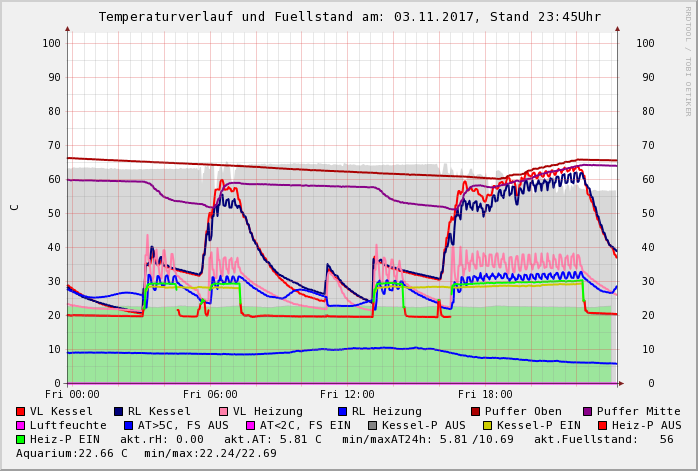The image size is (698, 471).
Task: Select the dark red Puffer Oben swatch
Action: pyautogui.click(x=475, y=411)
